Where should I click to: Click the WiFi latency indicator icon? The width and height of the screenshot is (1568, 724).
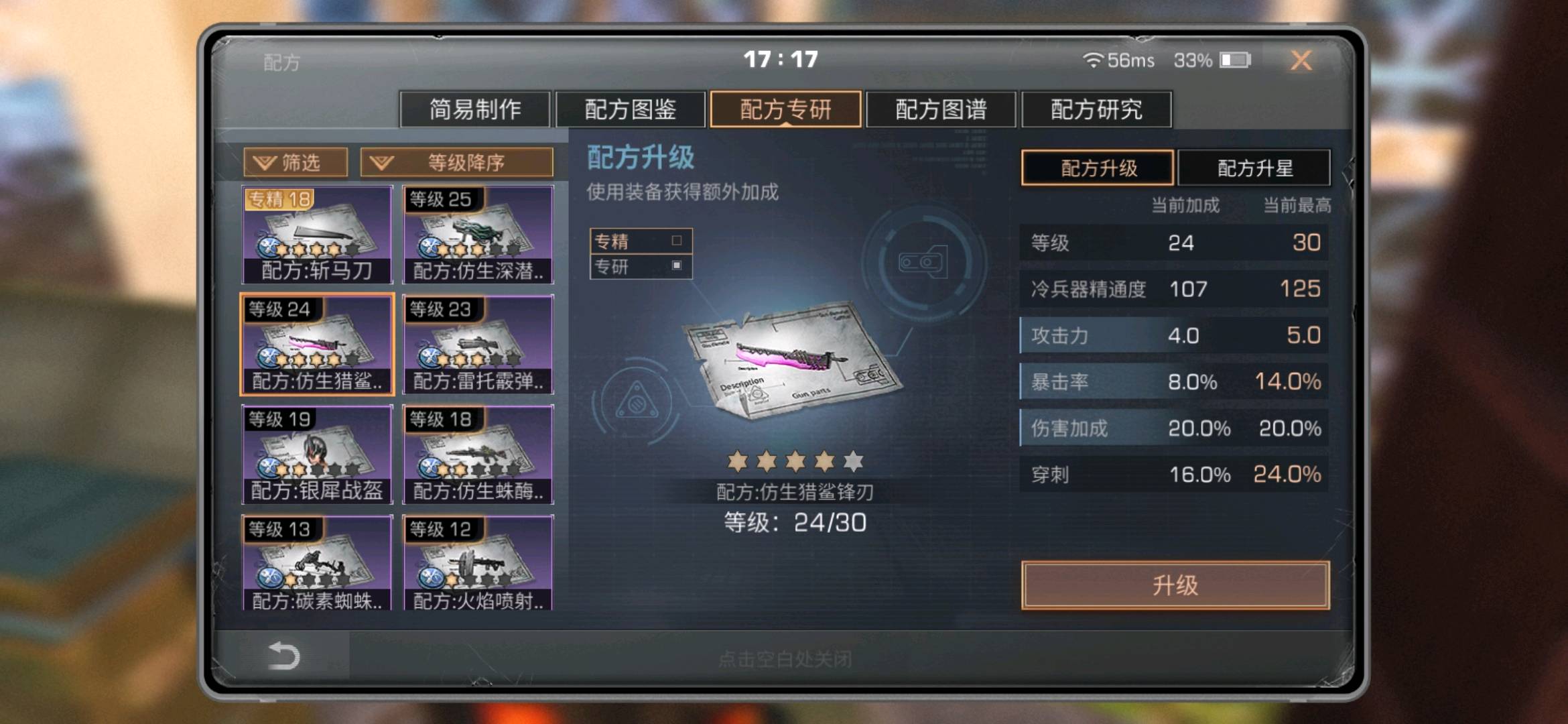tap(1092, 60)
